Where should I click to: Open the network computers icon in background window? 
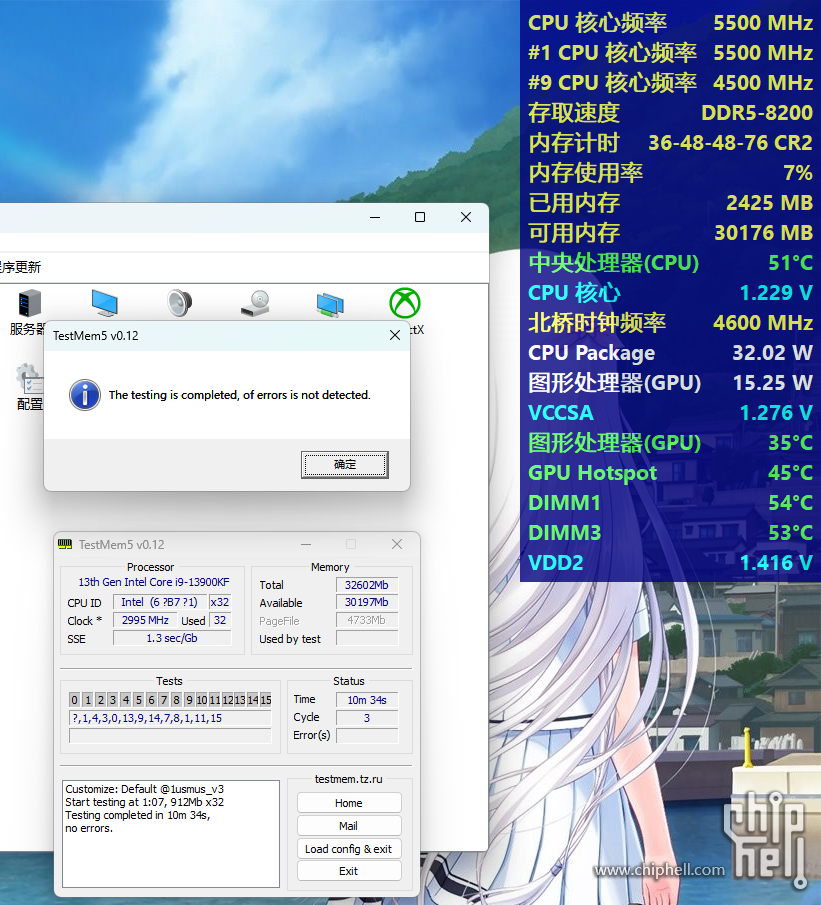coord(330,304)
